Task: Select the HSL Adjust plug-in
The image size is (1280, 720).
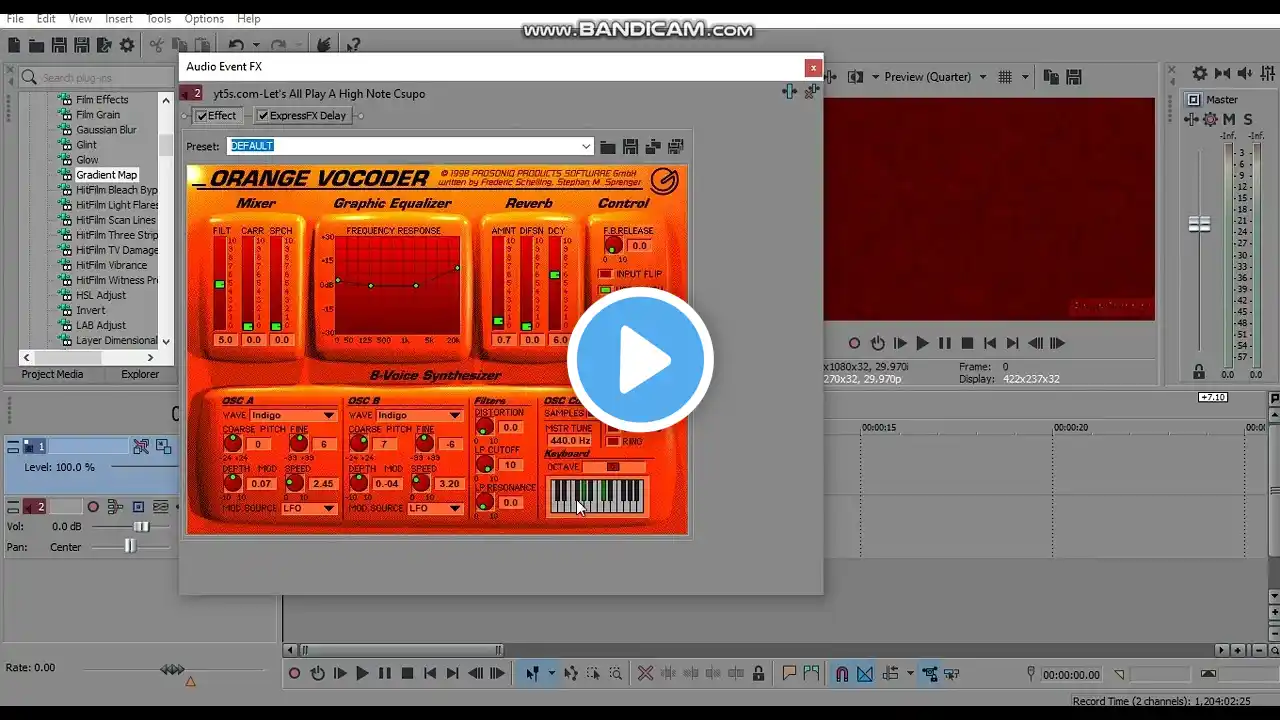Action: 101,295
